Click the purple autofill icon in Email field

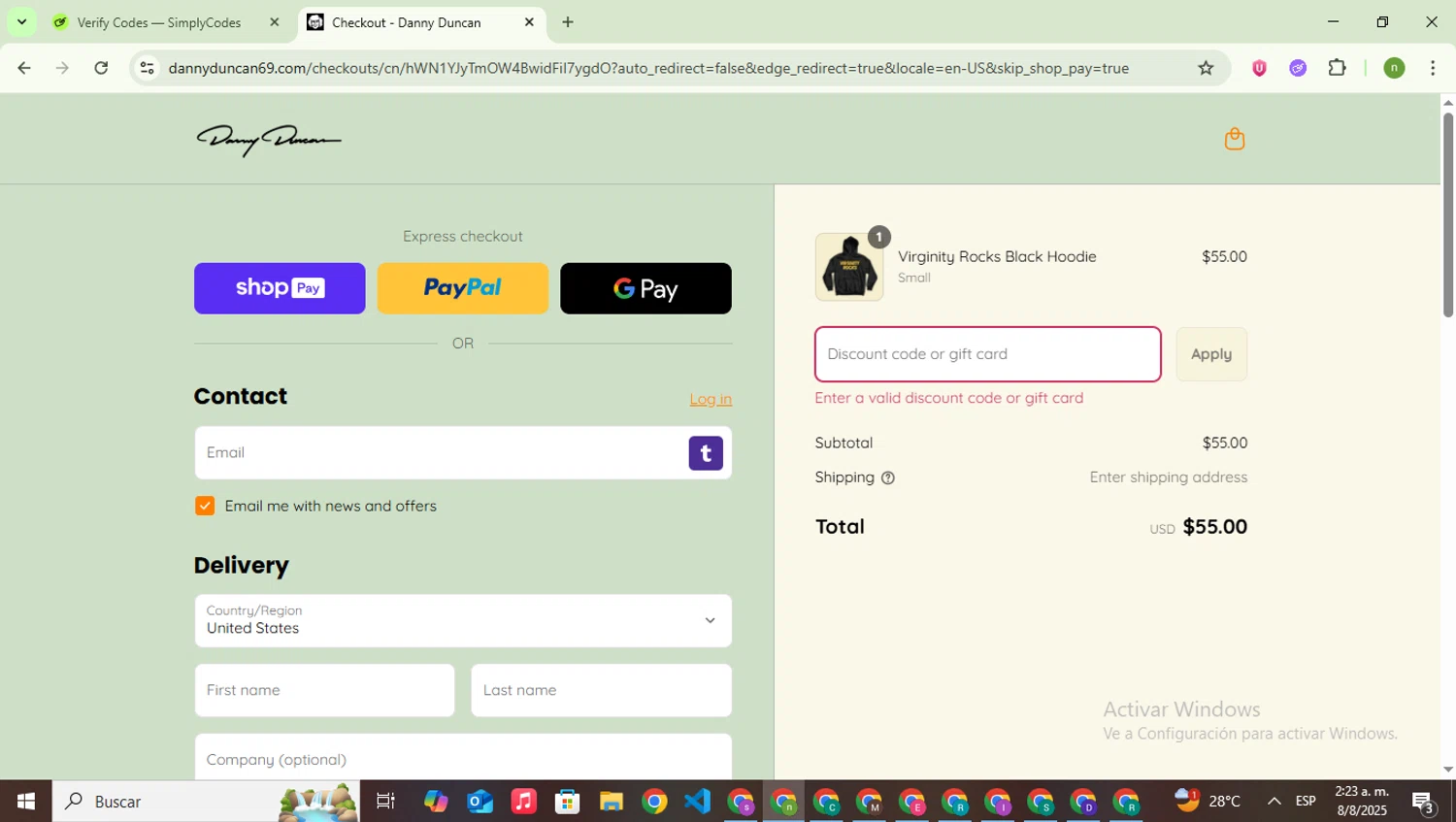pyautogui.click(x=706, y=453)
